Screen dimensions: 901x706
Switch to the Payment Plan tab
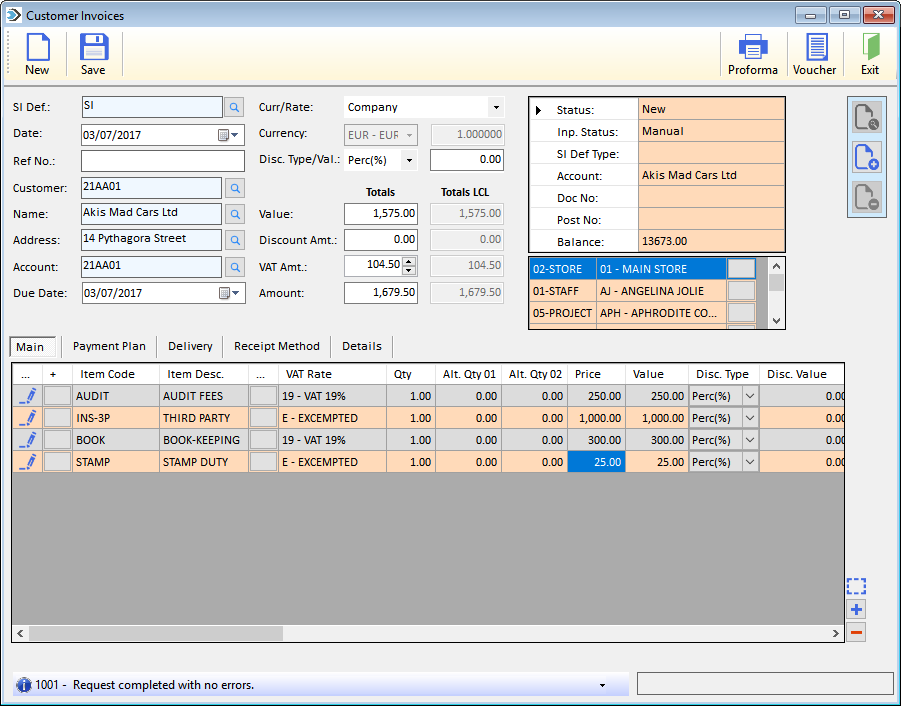point(109,346)
